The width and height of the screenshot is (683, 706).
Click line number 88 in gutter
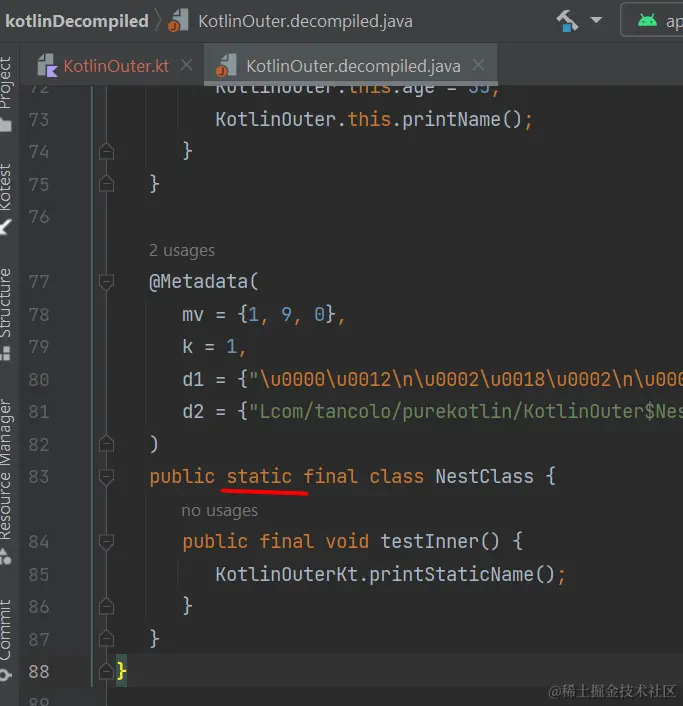click(39, 671)
